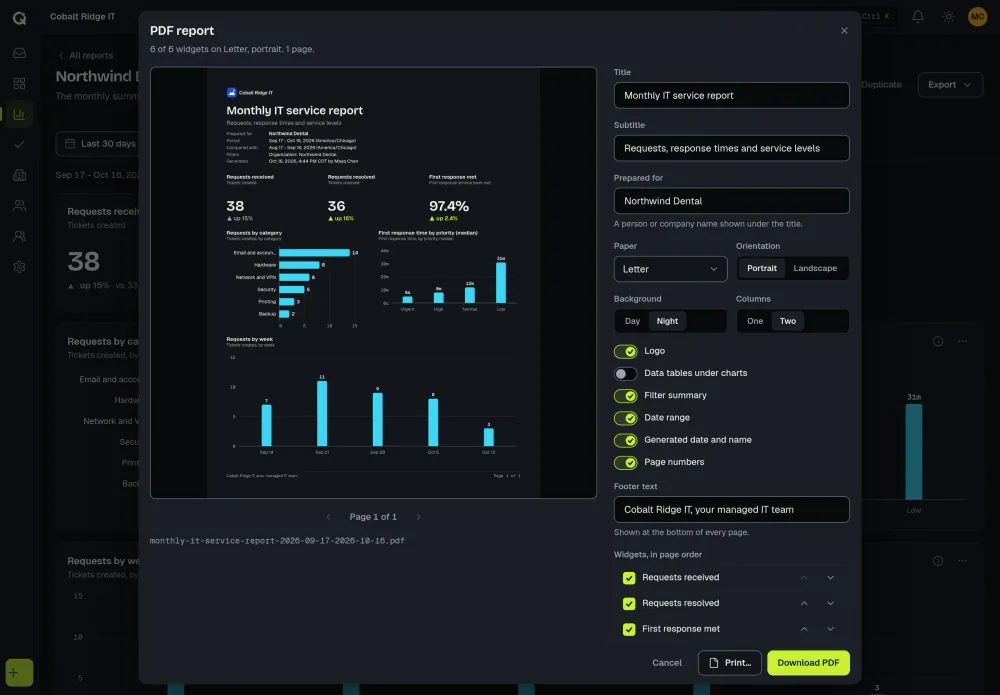This screenshot has height=695, width=1000.
Task: Open the team users icon in sidebar
Action: point(19,237)
